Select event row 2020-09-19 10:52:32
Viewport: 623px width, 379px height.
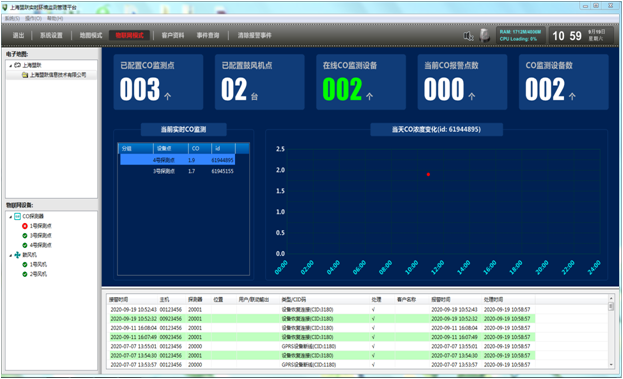click(322, 319)
